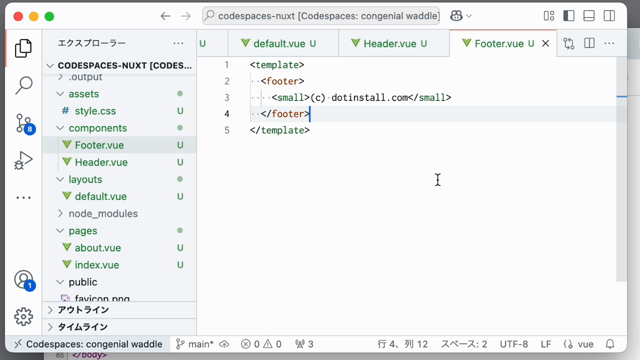Split the editor to the right
This screenshot has height=360, width=640.
click(x=589, y=43)
